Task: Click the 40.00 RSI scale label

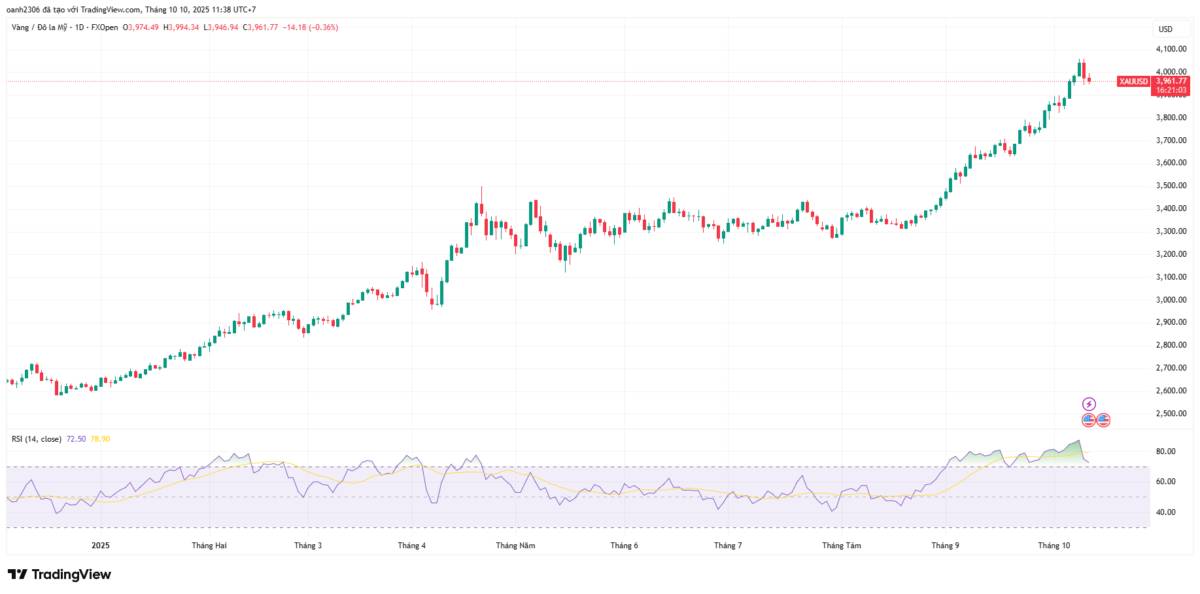Action: (1165, 512)
